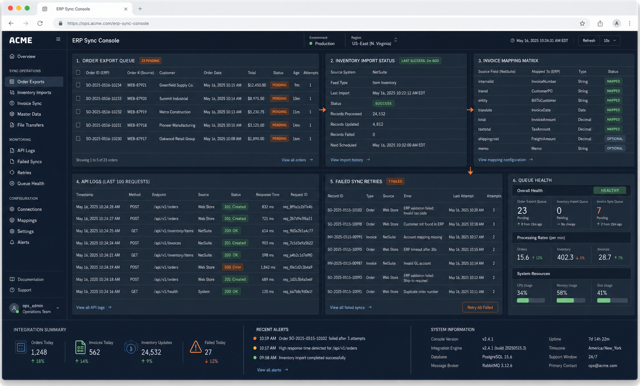Check the Pioneer Manufacturing order row
Screen dimensions: 640x386
(78, 125)
